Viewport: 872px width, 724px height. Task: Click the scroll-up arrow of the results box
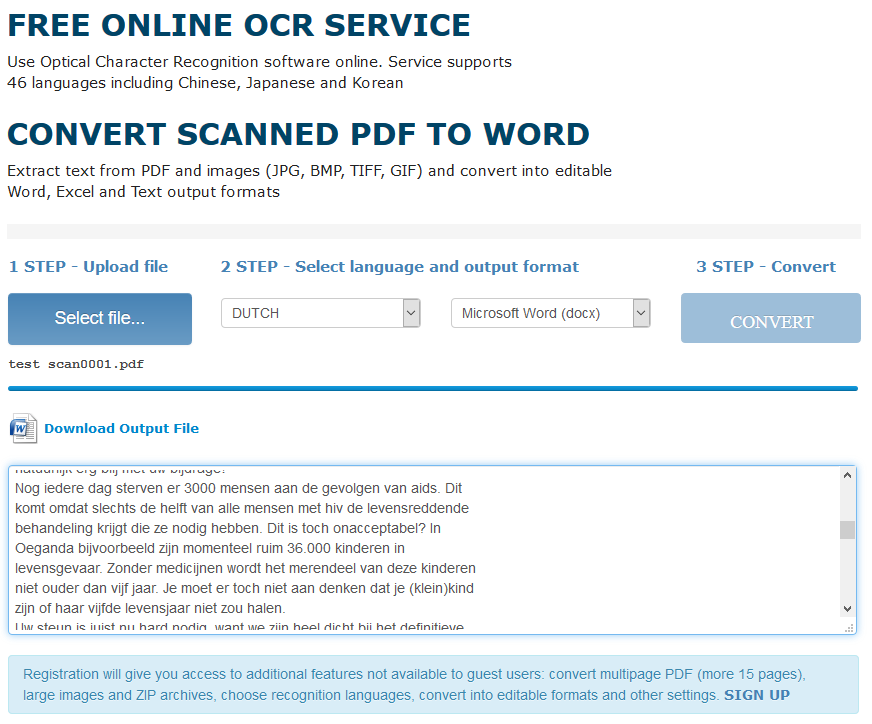tap(848, 473)
